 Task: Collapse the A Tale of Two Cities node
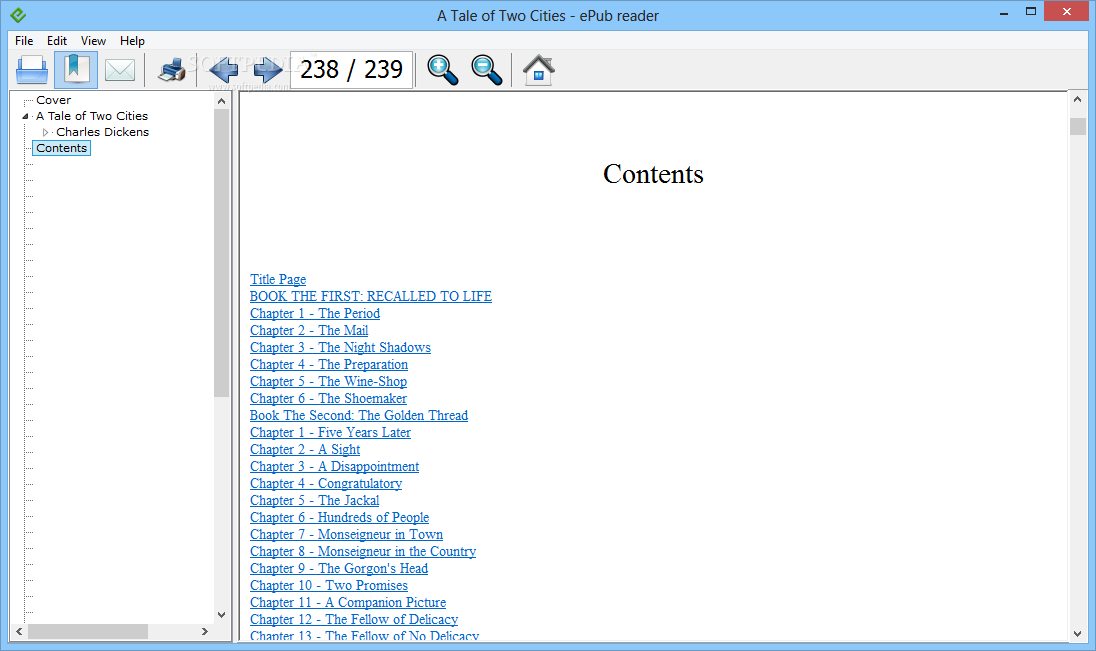tap(25, 117)
